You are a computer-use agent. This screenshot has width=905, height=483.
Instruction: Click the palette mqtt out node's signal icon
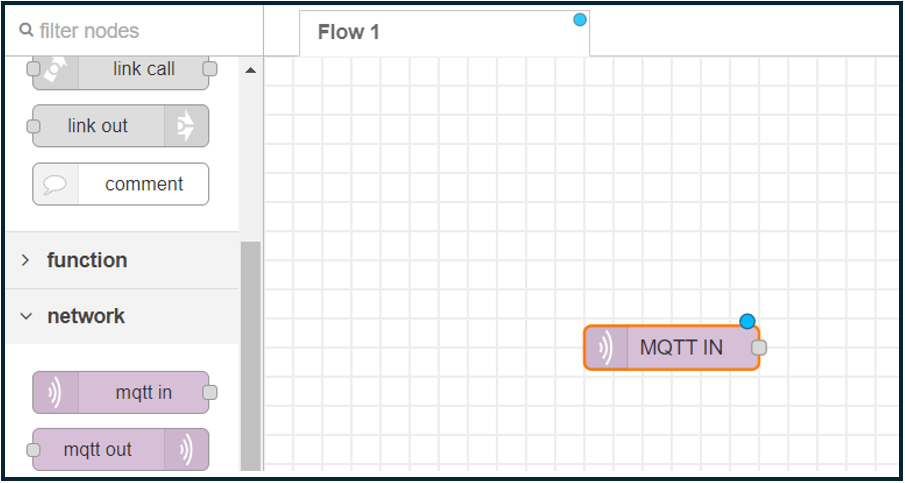tap(186, 450)
